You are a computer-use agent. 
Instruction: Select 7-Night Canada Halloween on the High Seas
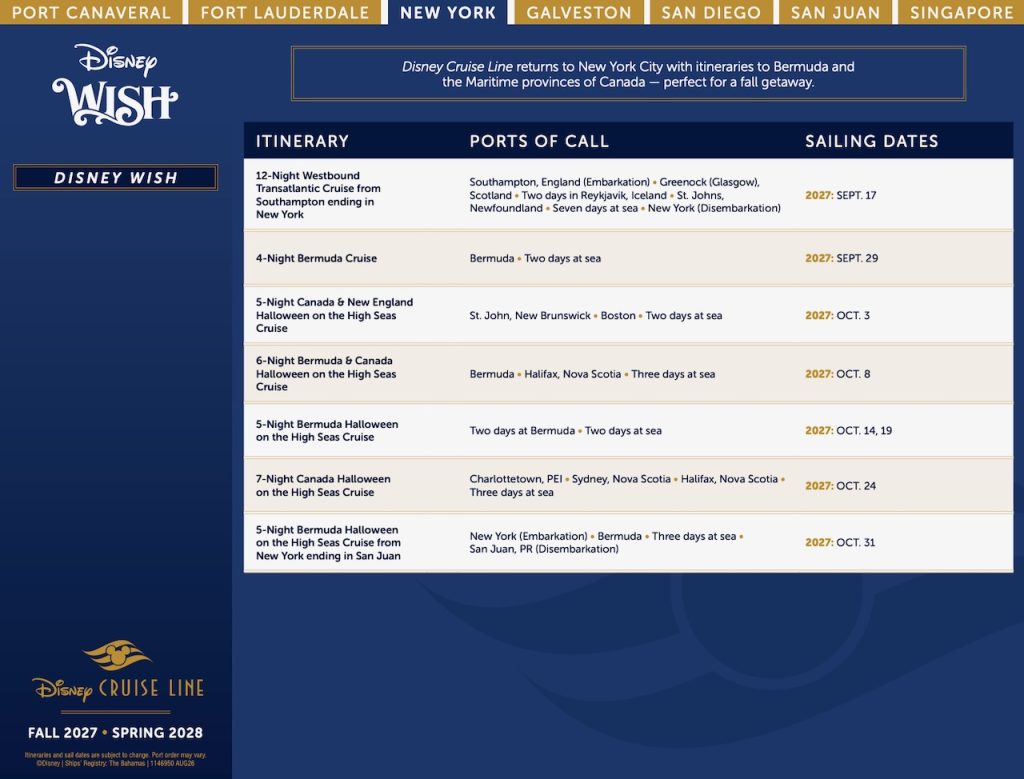coord(323,485)
